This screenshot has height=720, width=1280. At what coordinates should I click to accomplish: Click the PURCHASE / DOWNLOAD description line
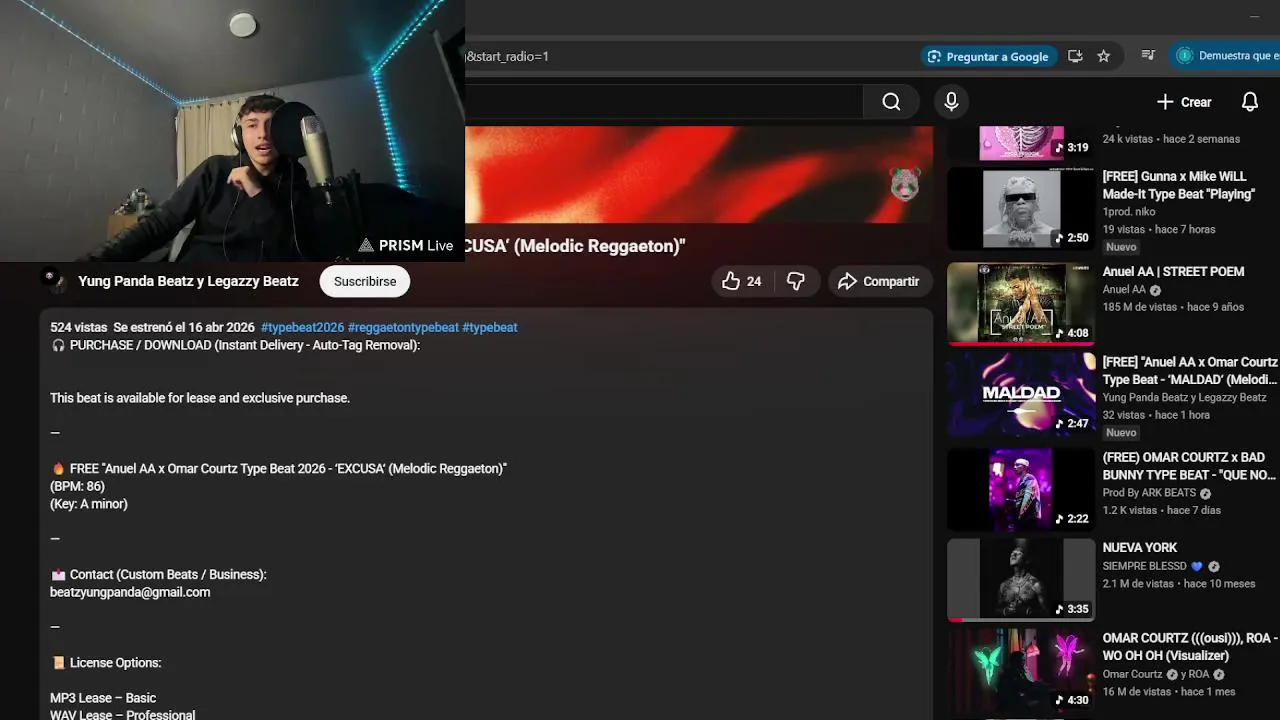click(x=235, y=345)
